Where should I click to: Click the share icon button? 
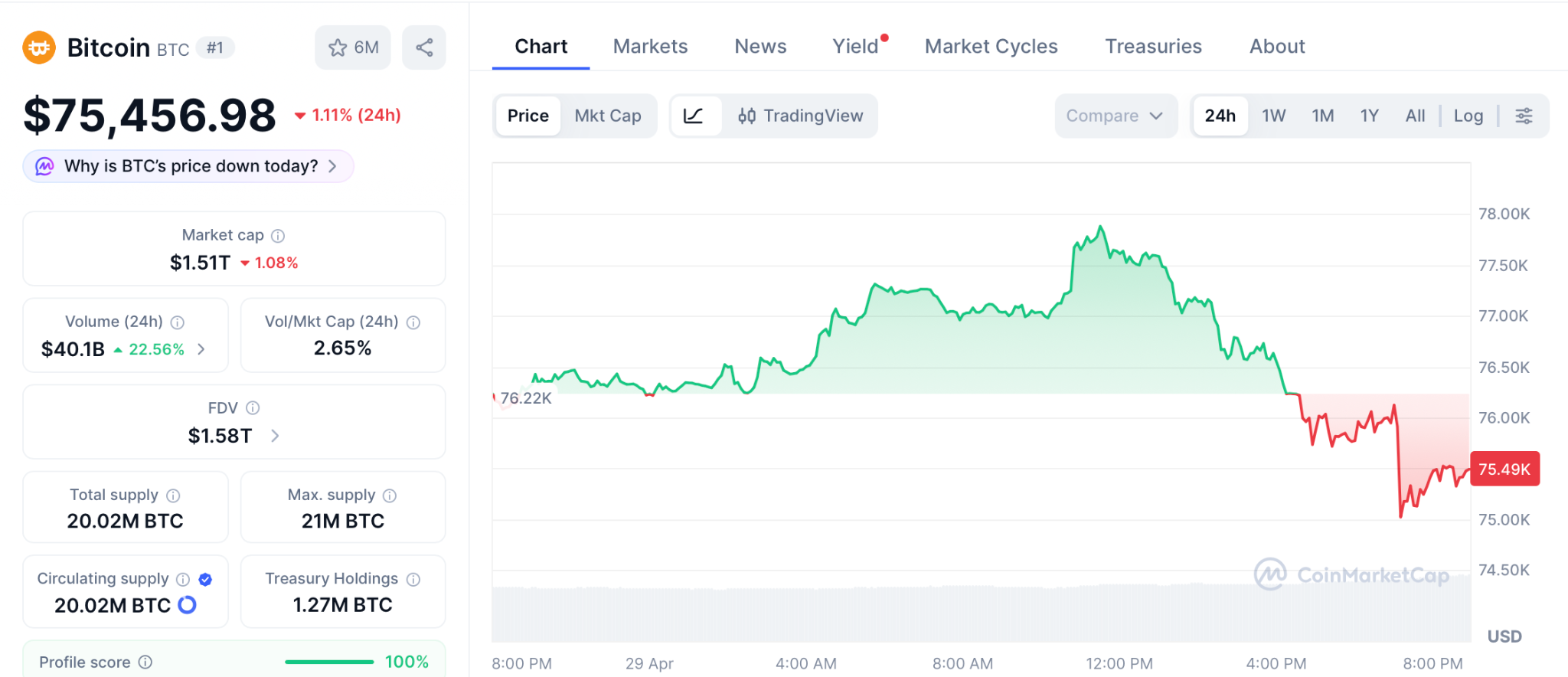(424, 47)
